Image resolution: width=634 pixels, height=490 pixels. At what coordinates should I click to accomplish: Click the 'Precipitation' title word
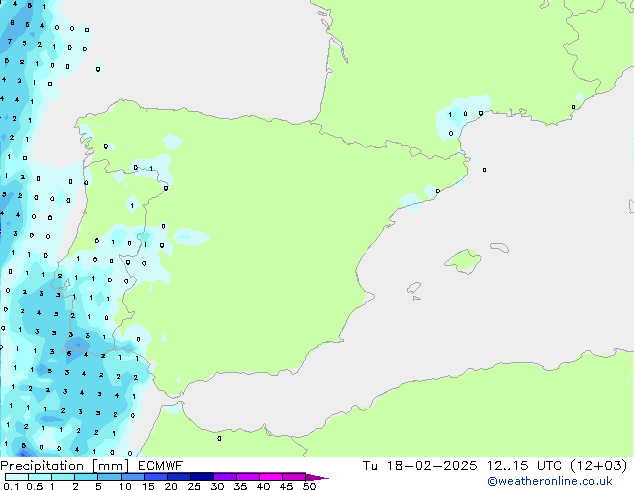[x=42, y=466]
